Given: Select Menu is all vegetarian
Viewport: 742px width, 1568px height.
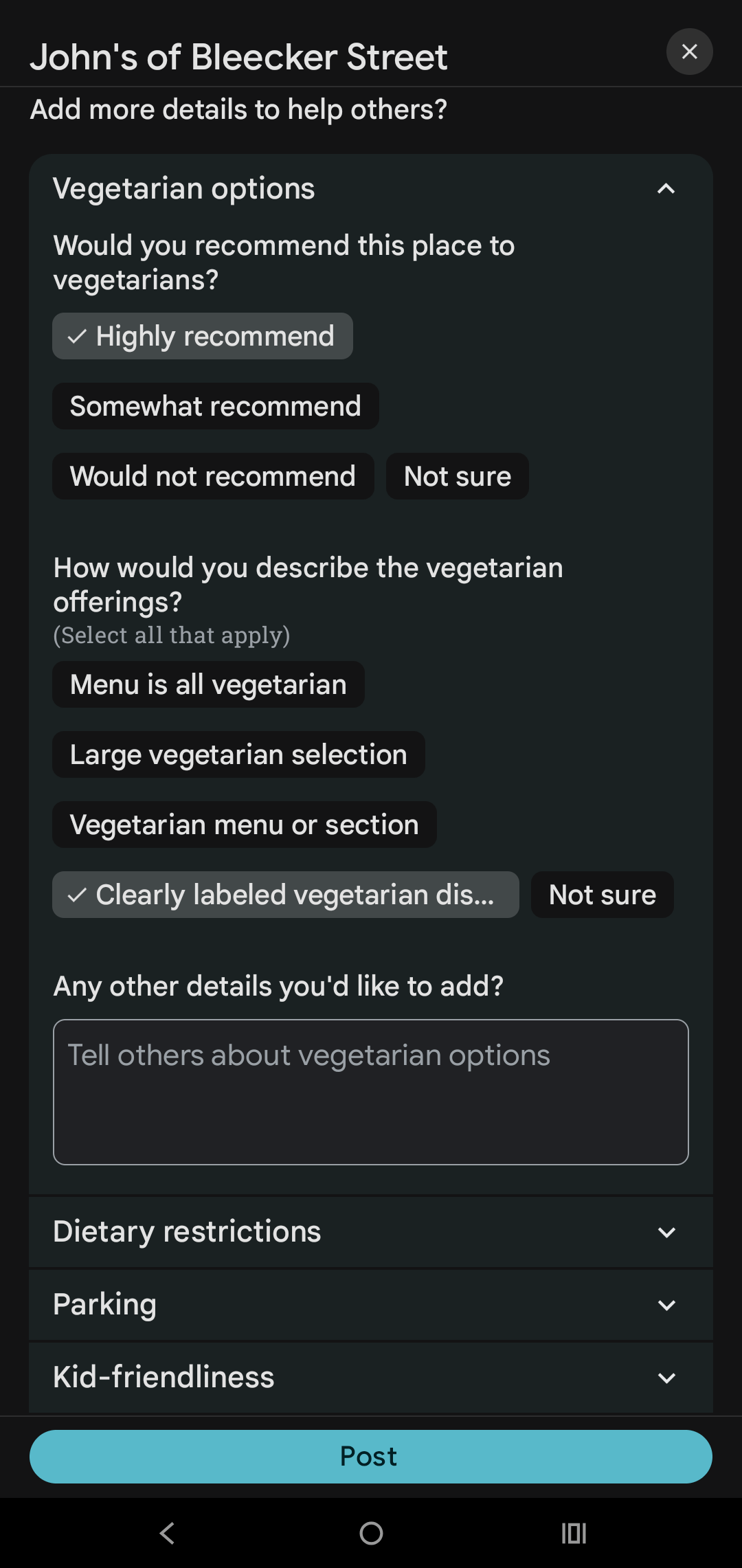Looking at the screenshot, I should click(208, 685).
